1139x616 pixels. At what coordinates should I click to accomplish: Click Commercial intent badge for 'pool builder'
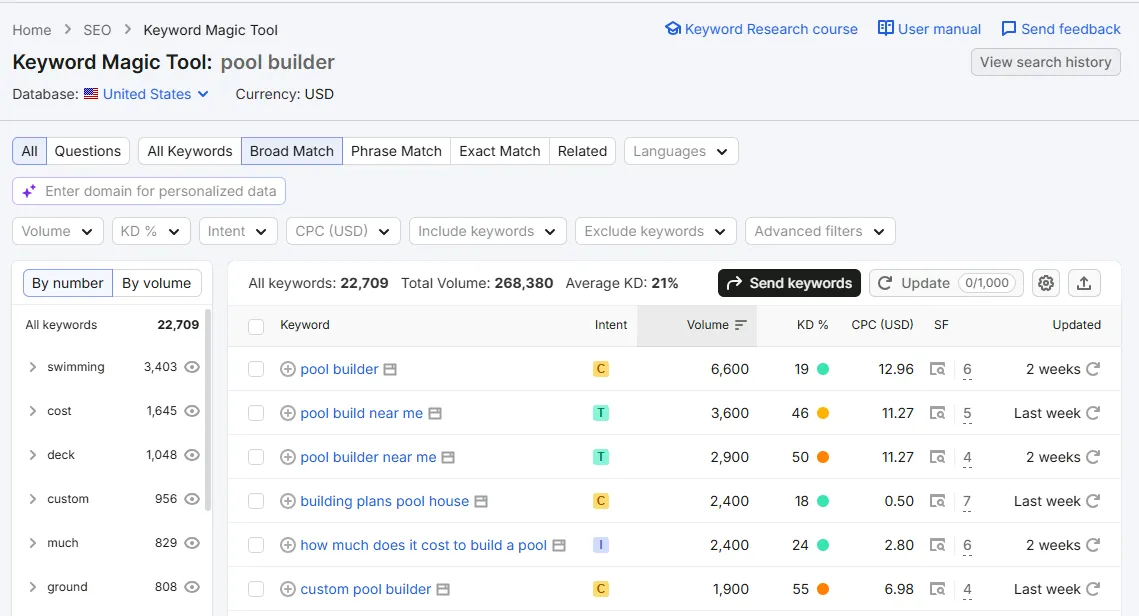pyautogui.click(x=601, y=369)
